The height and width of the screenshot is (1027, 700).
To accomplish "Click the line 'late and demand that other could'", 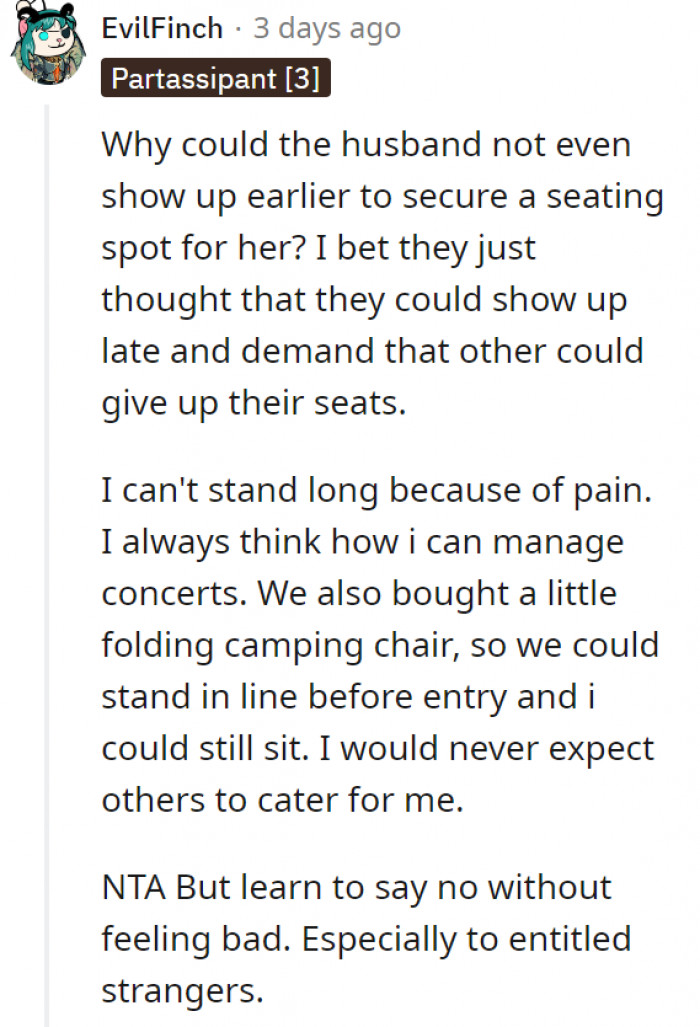I will pos(371,352).
